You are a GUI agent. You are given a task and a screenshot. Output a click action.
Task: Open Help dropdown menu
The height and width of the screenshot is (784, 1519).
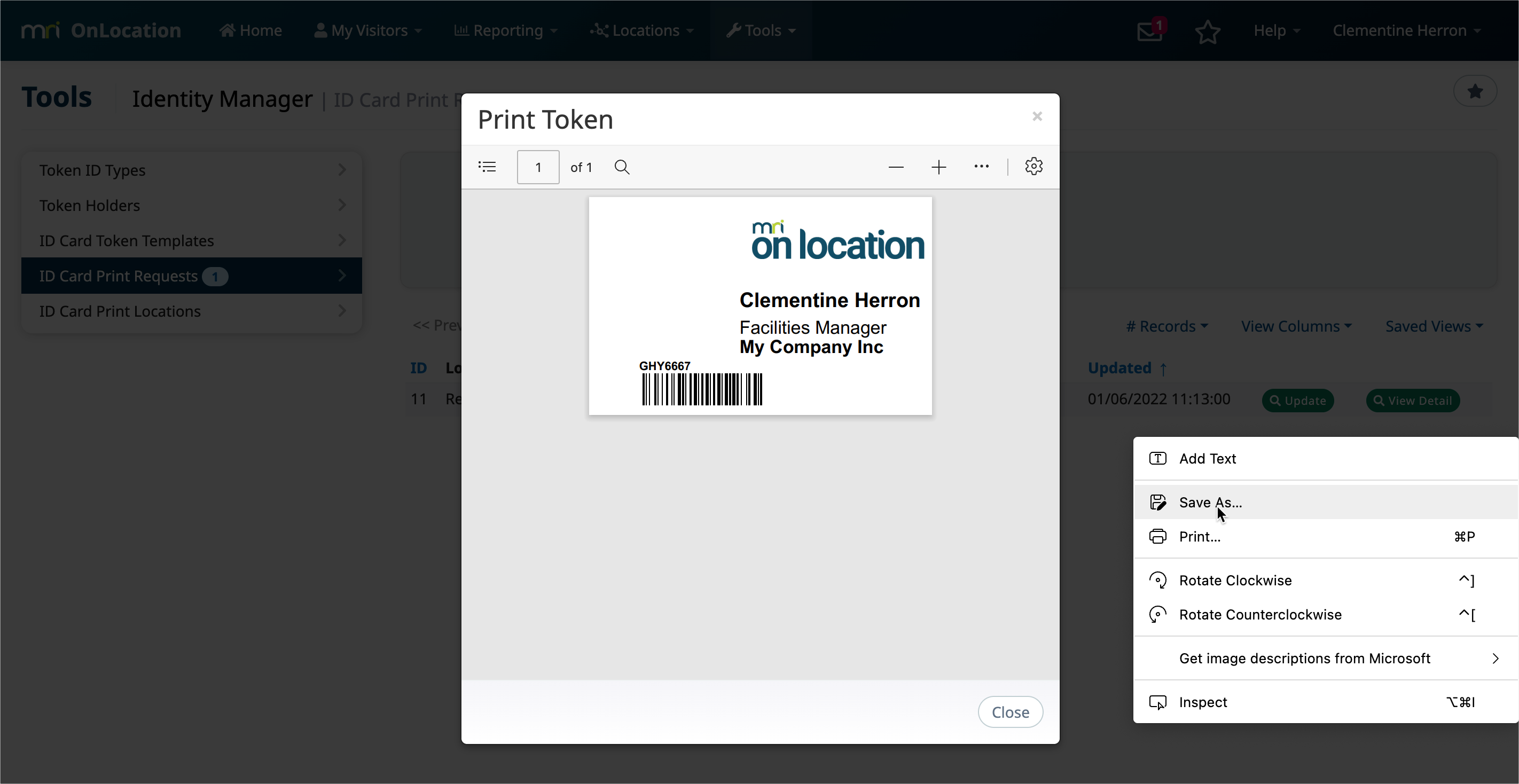[x=1276, y=30]
